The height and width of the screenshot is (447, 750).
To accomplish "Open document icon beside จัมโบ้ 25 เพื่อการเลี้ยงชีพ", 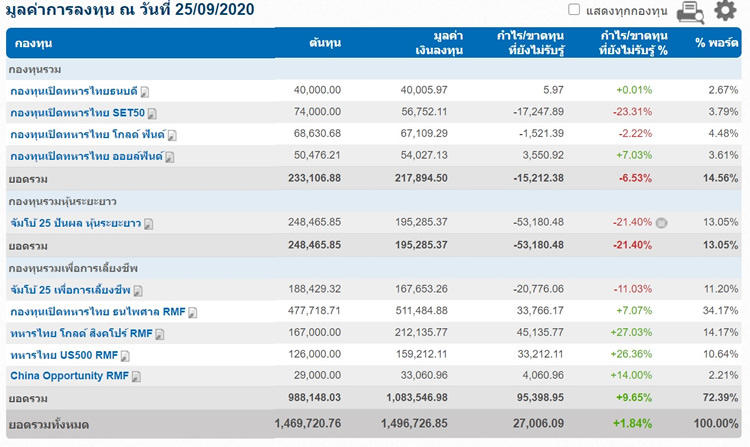I will click(138, 291).
